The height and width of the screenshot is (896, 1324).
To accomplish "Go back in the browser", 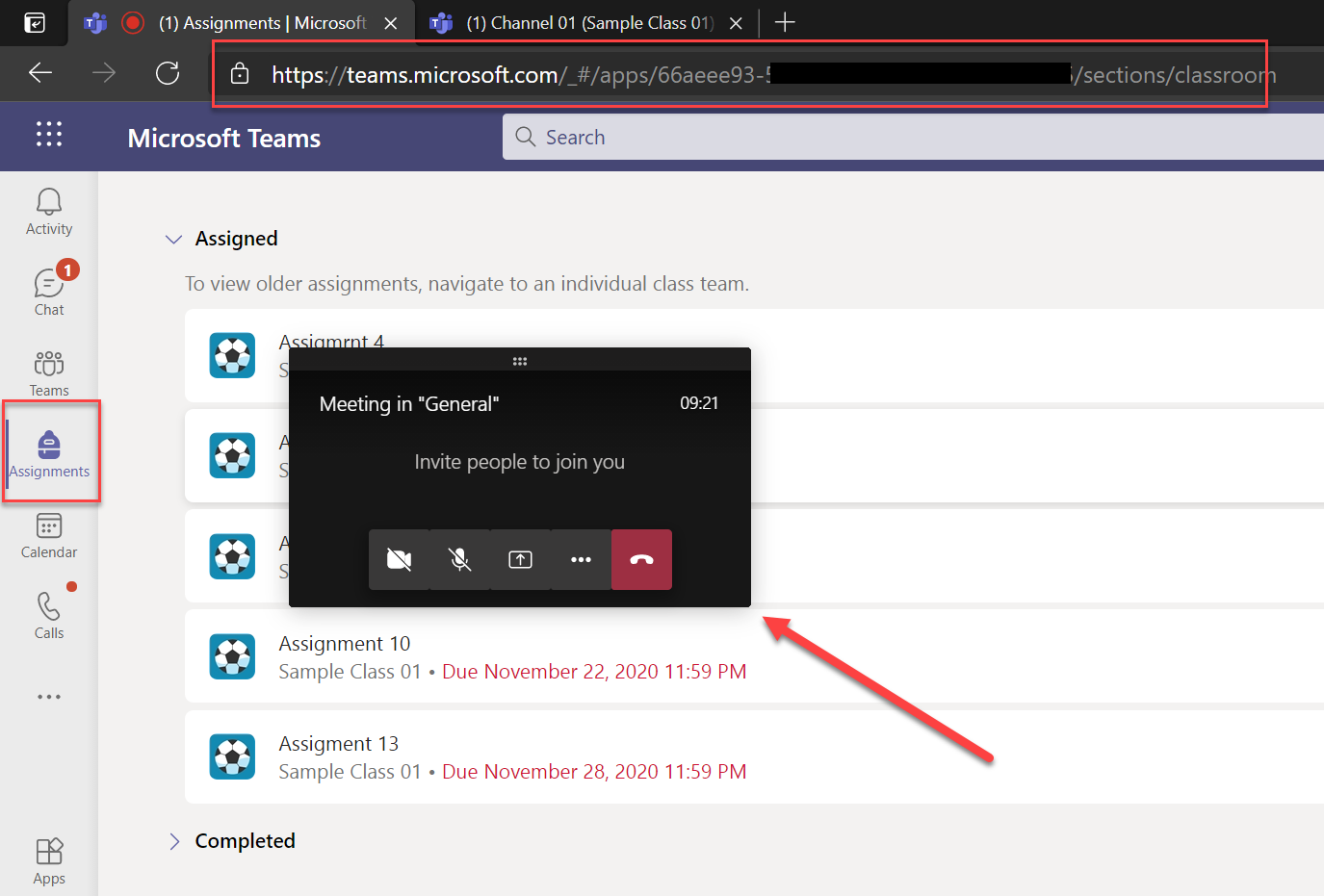I will pos(40,72).
